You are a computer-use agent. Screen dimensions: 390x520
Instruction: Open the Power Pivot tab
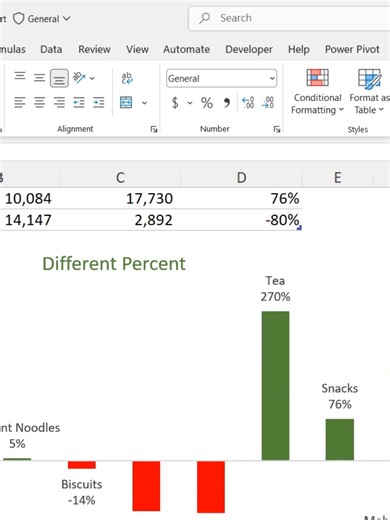point(352,49)
